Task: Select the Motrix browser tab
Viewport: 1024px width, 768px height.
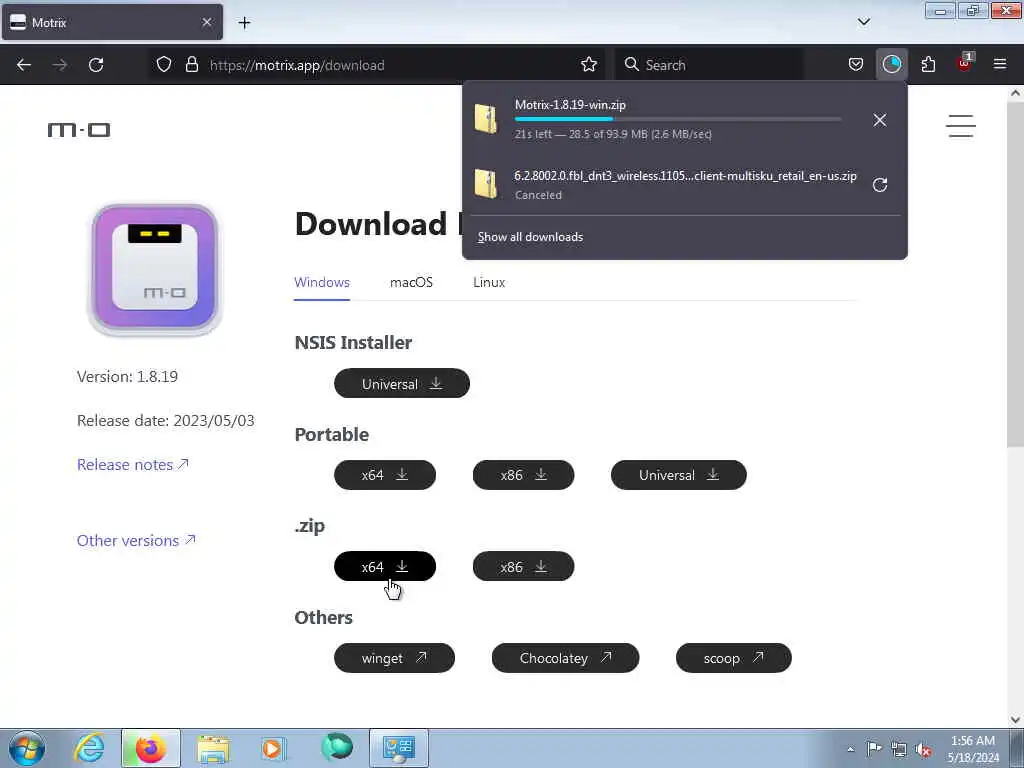Action: pyautogui.click(x=112, y=23)
